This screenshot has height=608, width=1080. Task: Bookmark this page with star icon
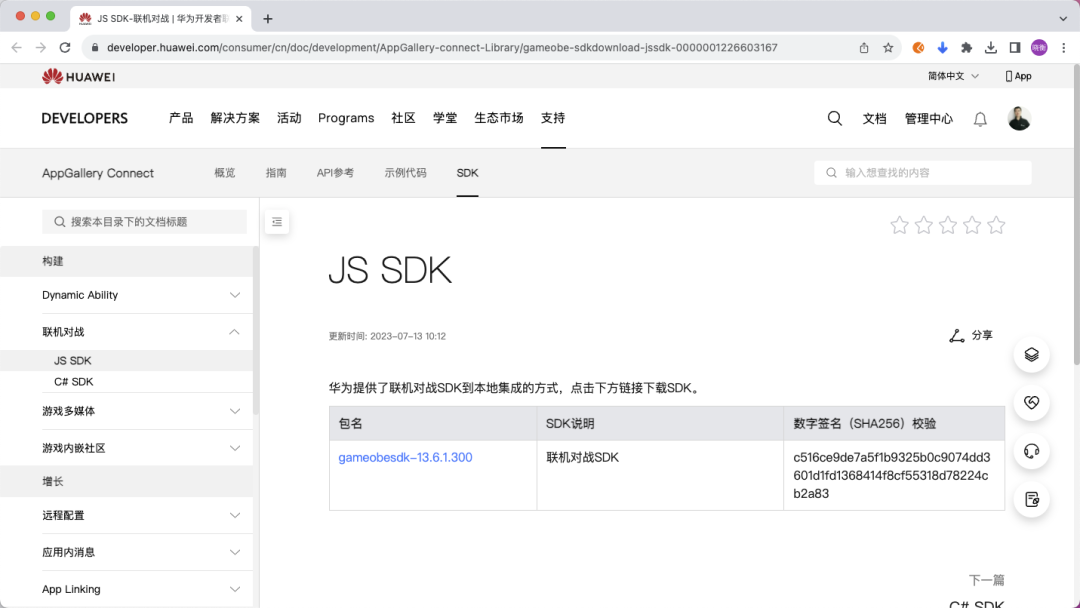(888, 48)
